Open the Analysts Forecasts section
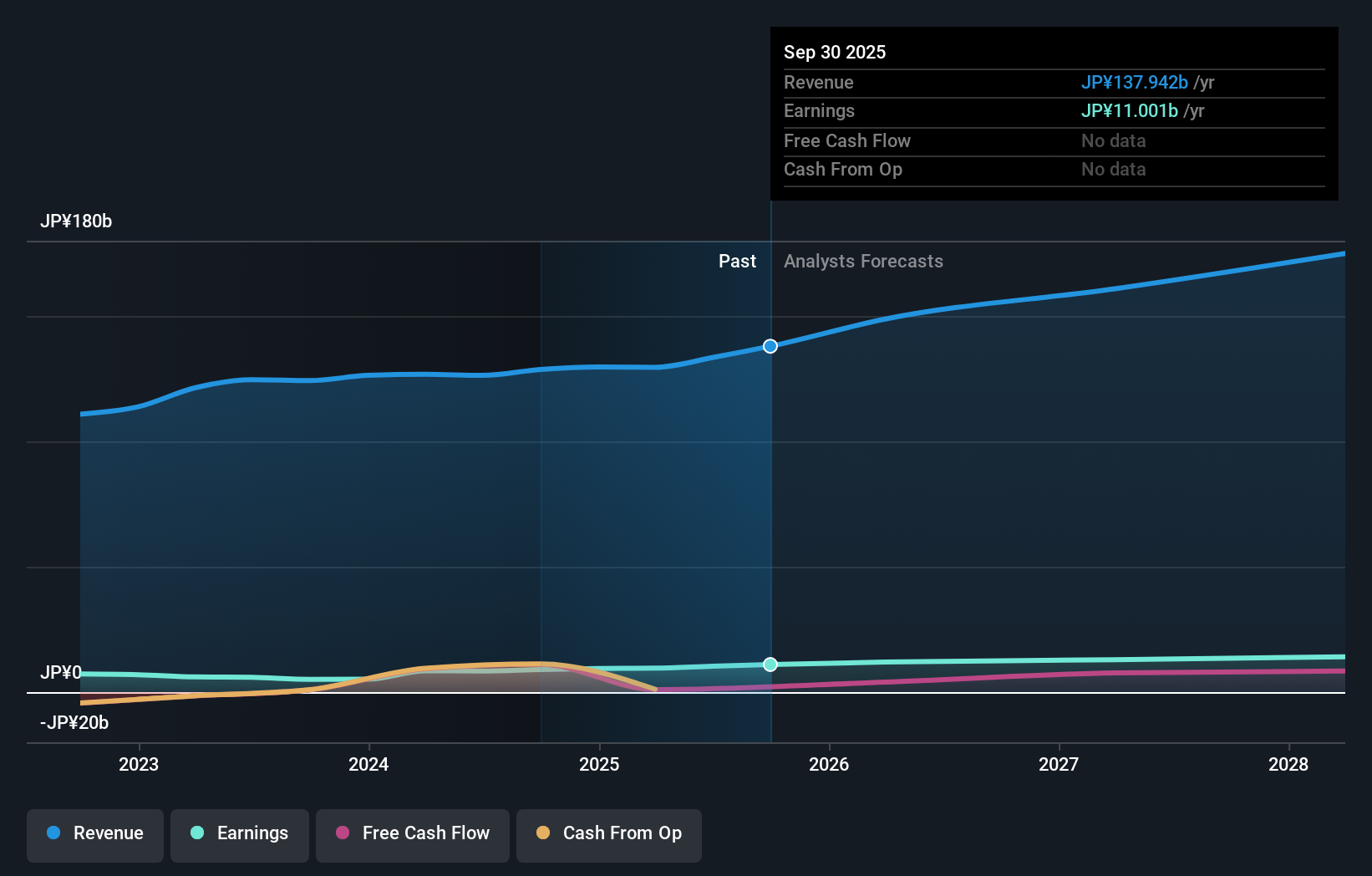 pyautogui.click(x=864, y=261)
